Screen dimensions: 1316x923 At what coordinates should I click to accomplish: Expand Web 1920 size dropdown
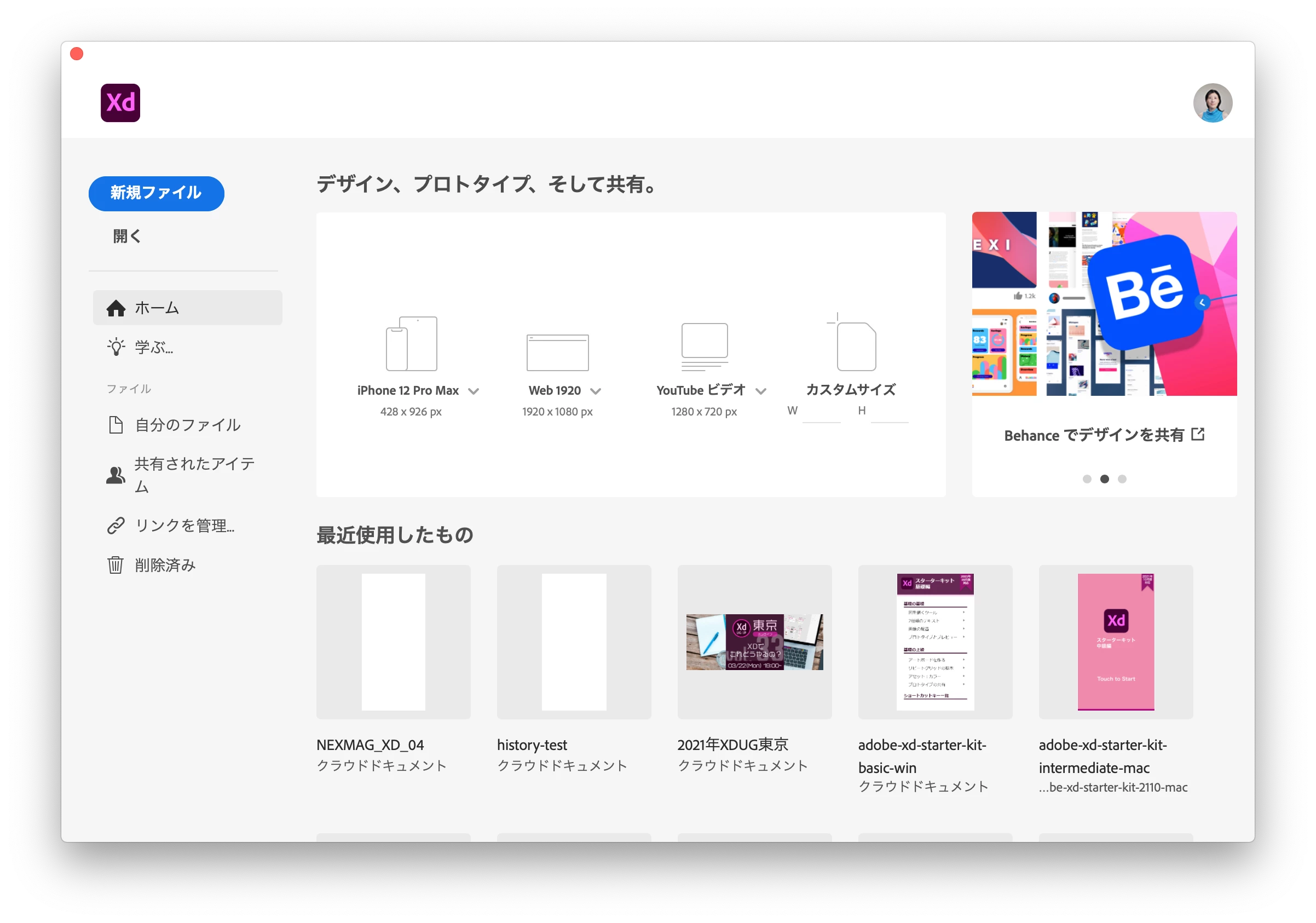(596, 391)
